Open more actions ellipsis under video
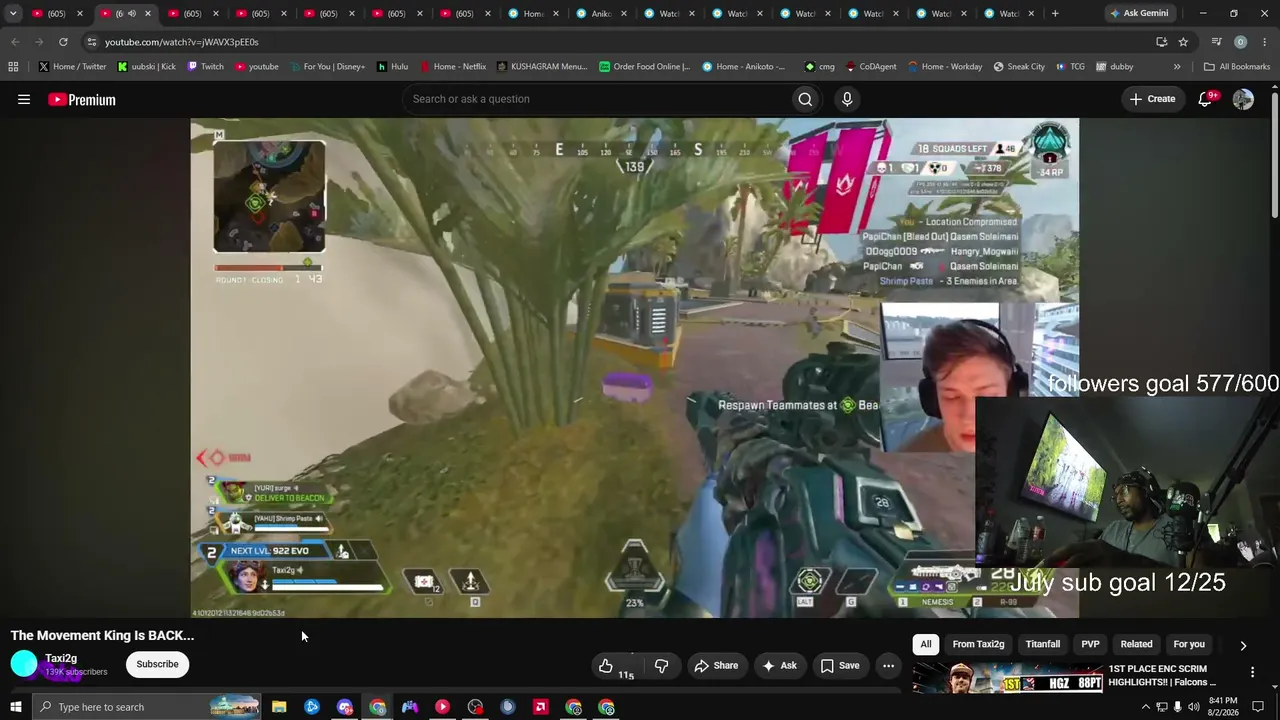 [888, 665]
